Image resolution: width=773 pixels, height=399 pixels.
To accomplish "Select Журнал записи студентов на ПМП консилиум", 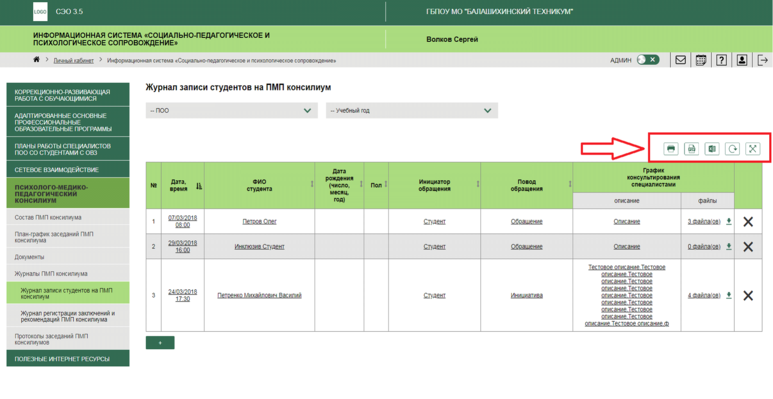I will click(x=68, y=293).
